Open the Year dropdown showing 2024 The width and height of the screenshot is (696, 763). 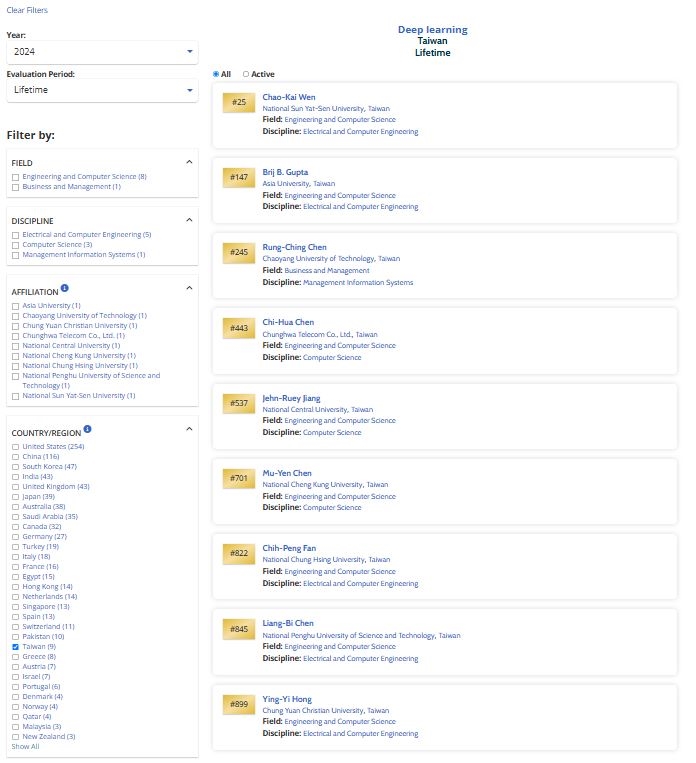[102, 52]
